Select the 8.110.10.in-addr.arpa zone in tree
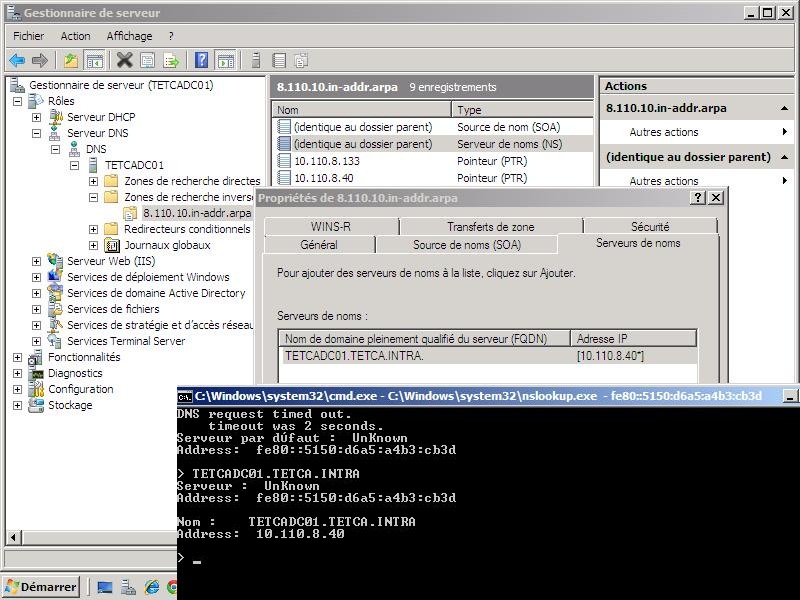The width and height of the screenshot is (800, 600). [197, 213]
